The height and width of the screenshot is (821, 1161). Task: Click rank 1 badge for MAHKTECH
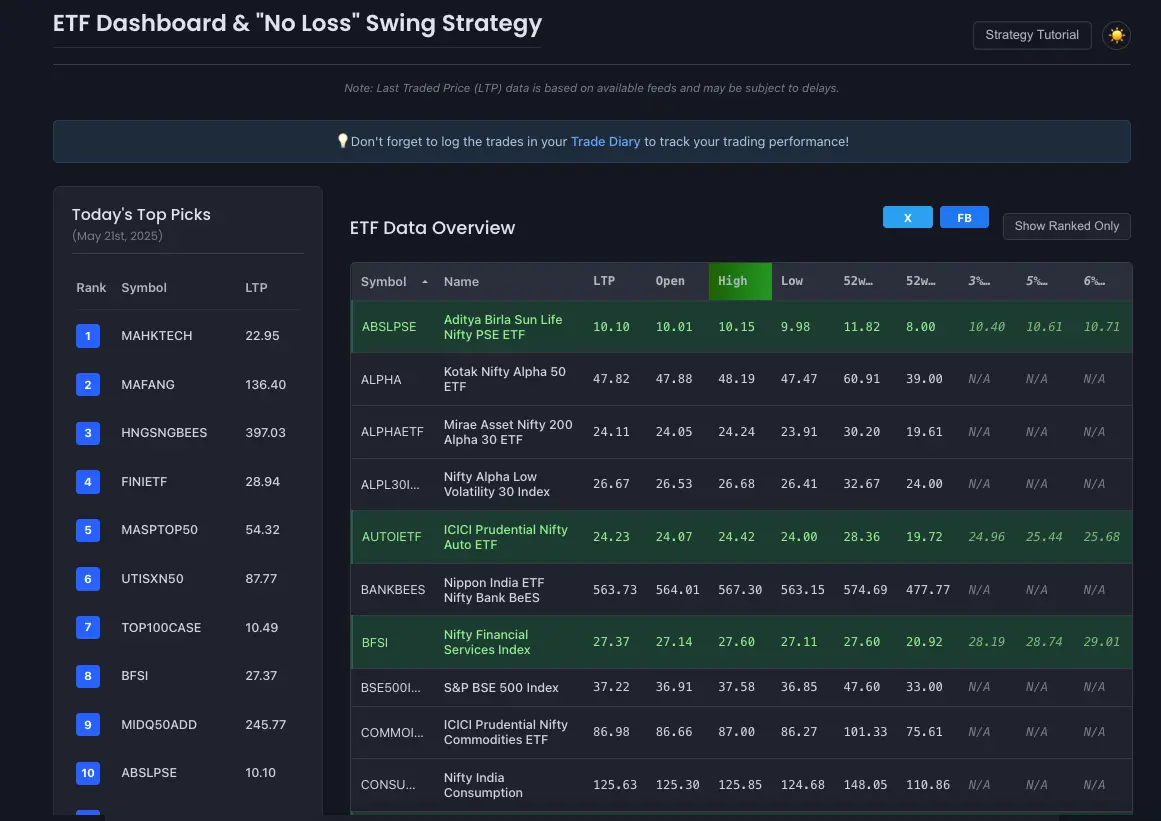pyautogui.click(x=87, y=336)
